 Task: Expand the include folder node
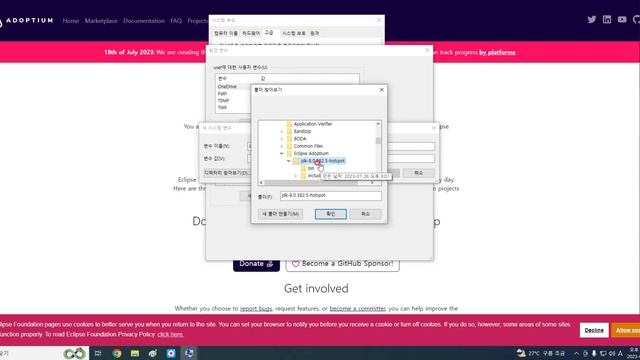pos(296,176)
